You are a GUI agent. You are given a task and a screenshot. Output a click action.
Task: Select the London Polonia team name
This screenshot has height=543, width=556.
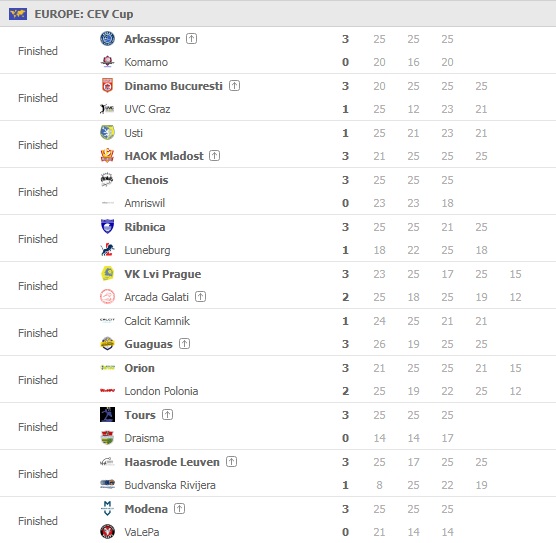point(161,391)
